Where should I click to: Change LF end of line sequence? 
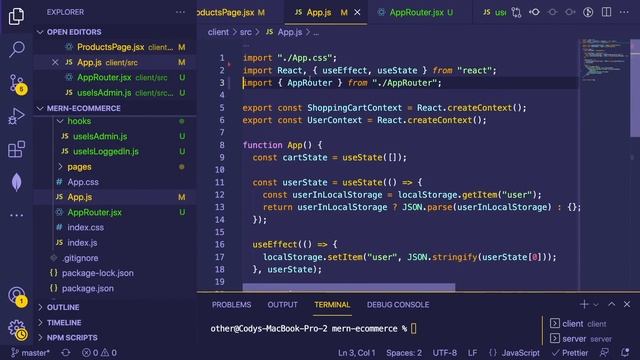[472, 353]
